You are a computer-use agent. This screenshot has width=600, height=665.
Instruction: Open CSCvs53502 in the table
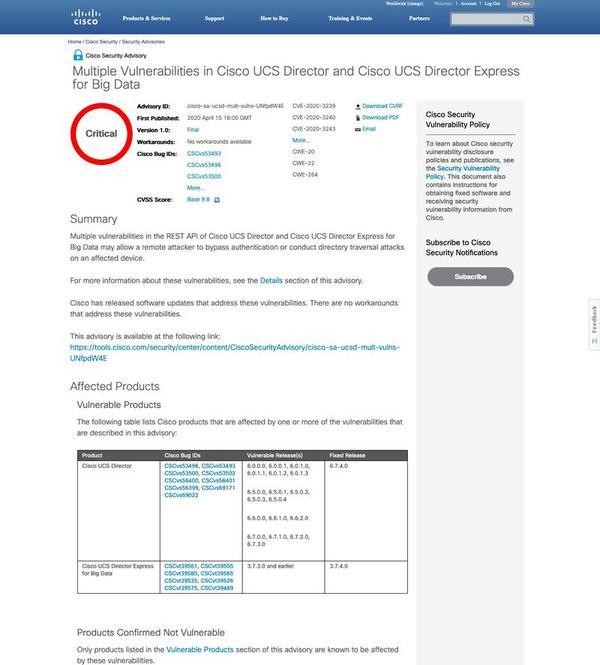(218, 473)
